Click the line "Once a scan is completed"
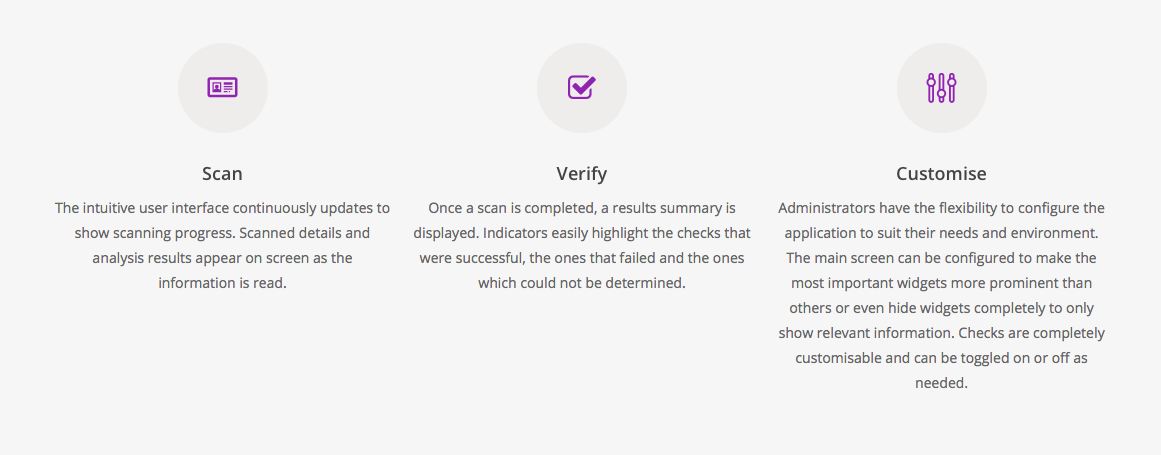Viewport: 1161px width, 455px height. [x=581, y=208]
